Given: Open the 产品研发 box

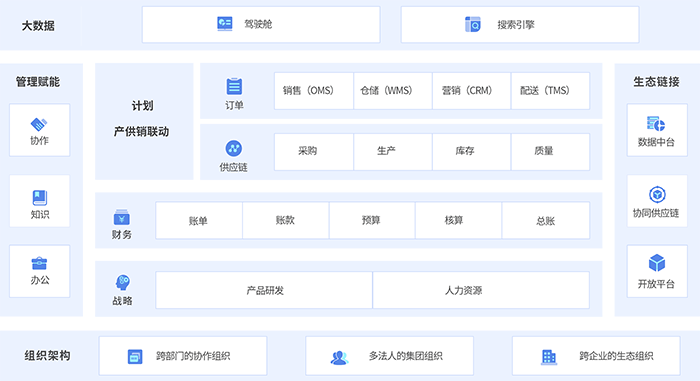Looking at the screenshot, I should tap(264, 290).
